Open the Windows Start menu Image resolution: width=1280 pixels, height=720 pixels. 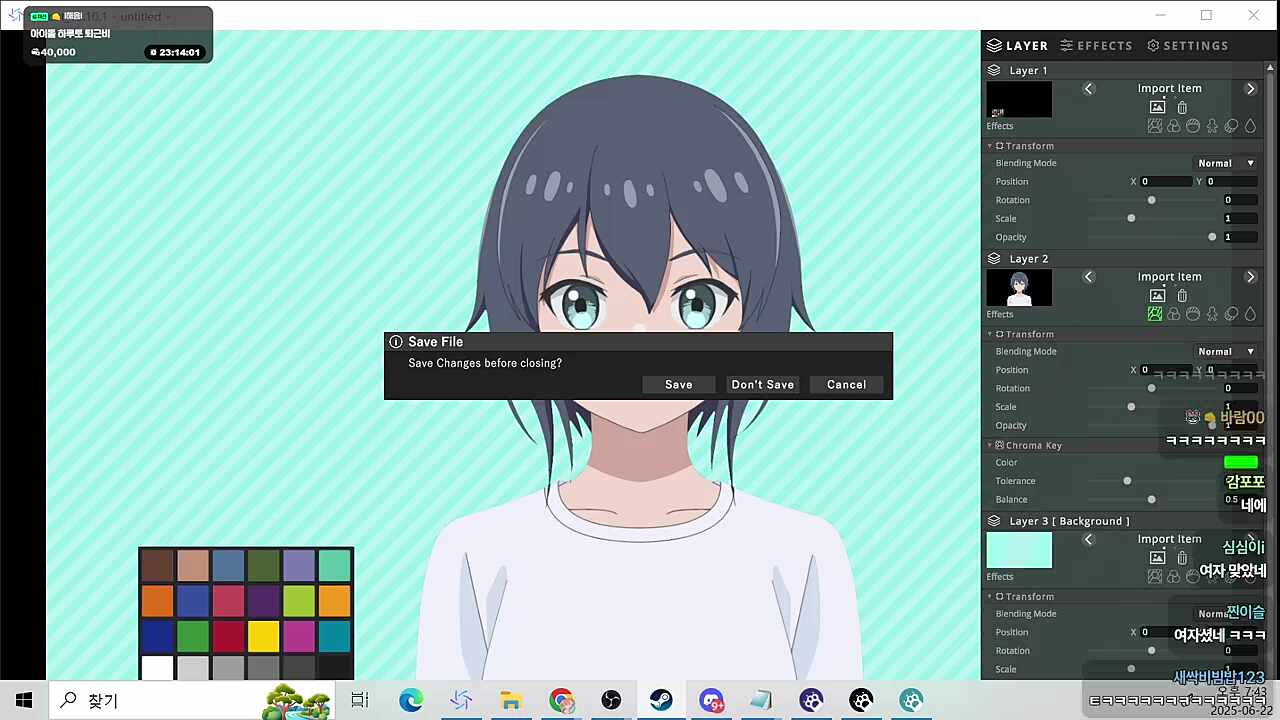pos(24,701)
